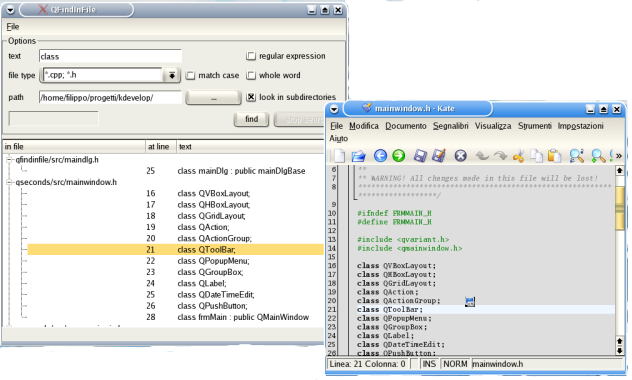
Task: Open the Modifica menu
Action: (x=364, y=126)
